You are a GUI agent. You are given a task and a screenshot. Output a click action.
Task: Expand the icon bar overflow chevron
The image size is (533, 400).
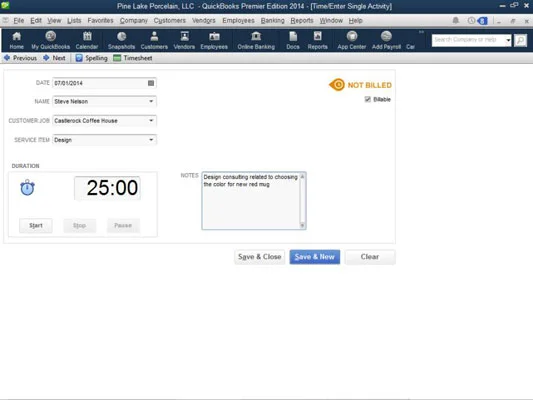pyautogui.click(x=421, y=32)
